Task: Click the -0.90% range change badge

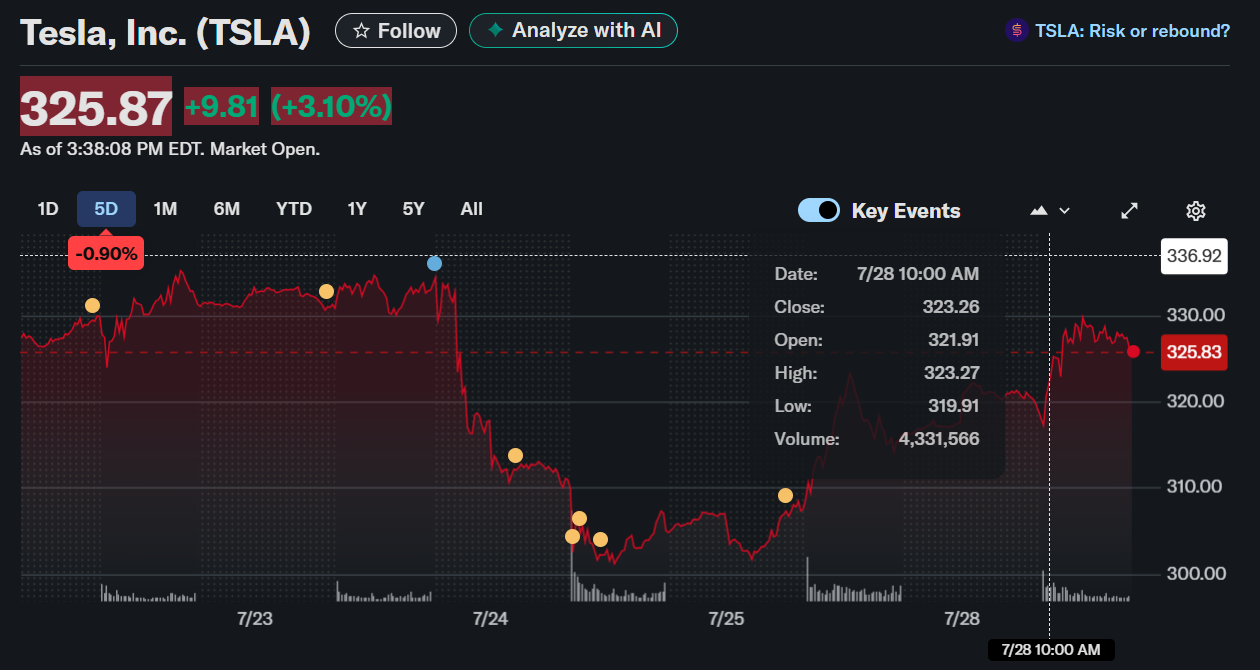Action: point(106,254)
